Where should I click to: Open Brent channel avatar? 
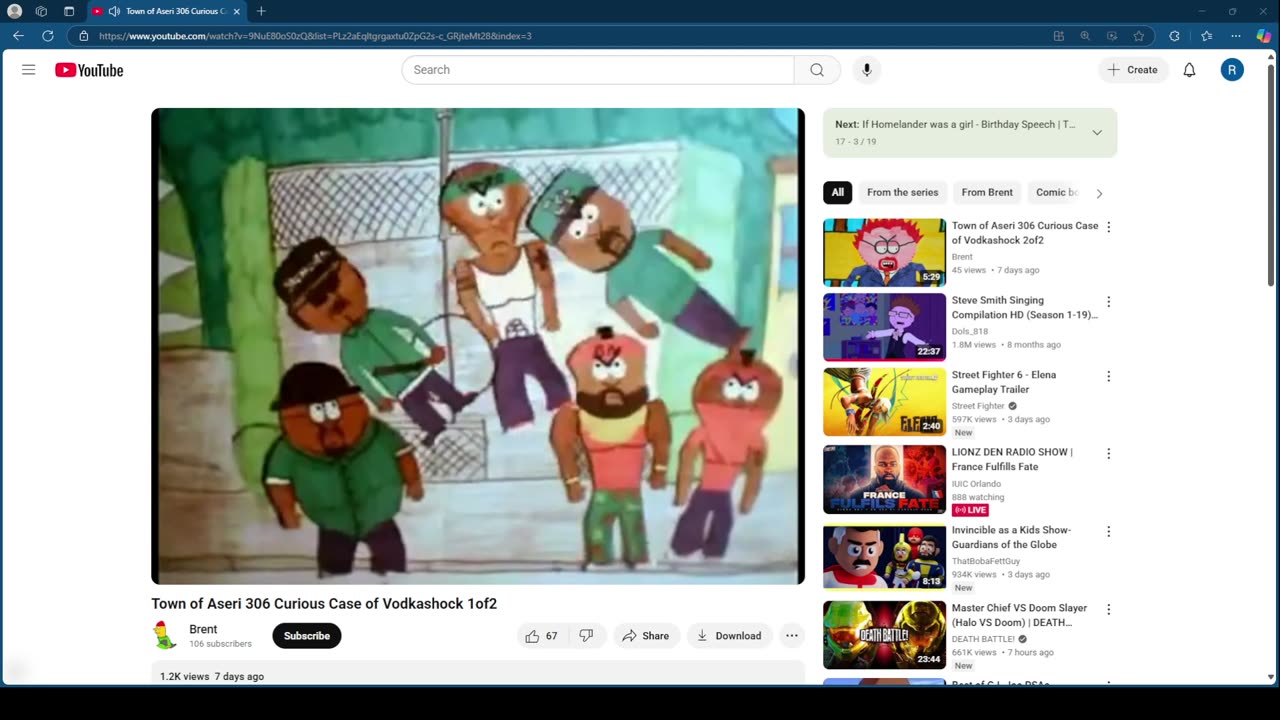[164, 636]
